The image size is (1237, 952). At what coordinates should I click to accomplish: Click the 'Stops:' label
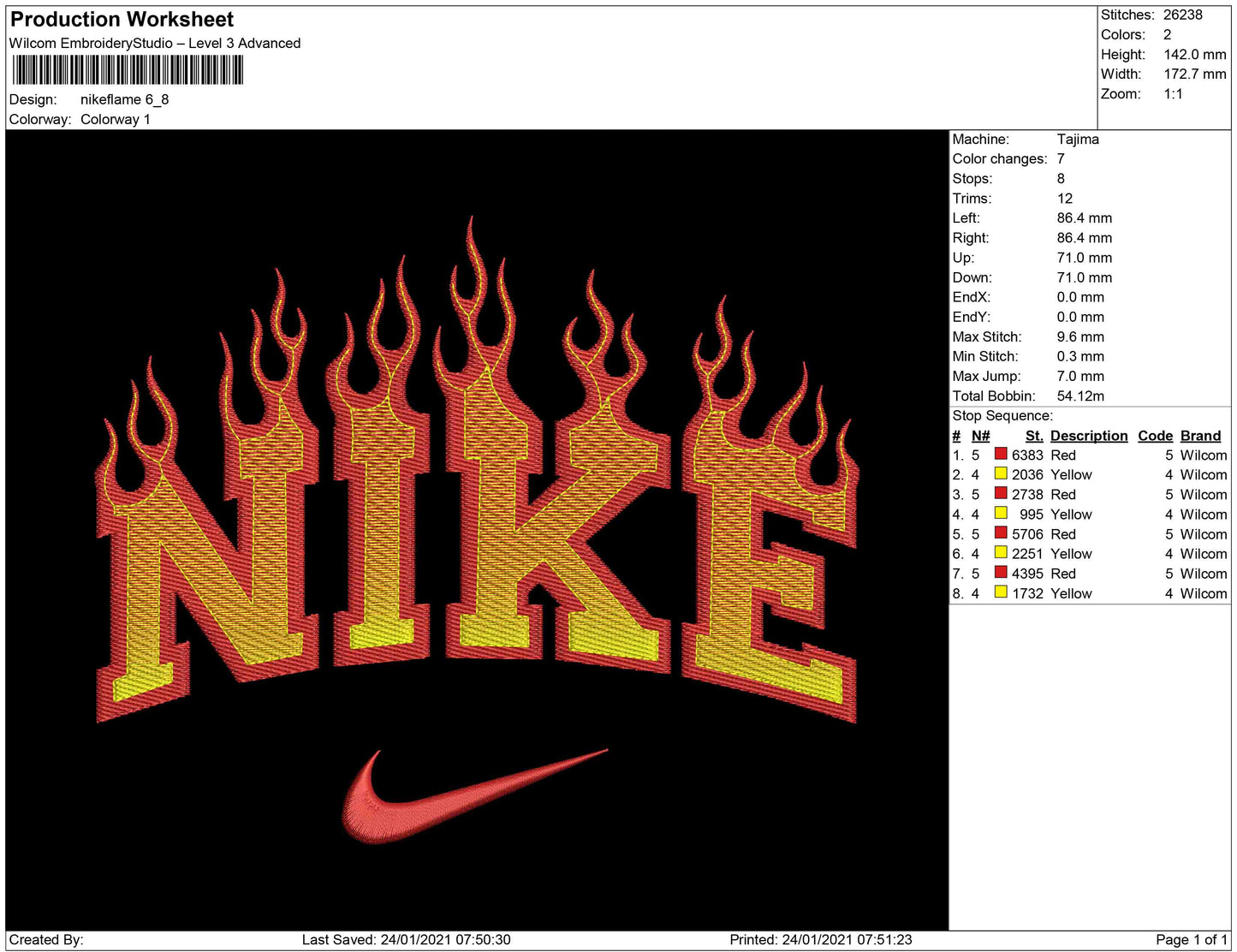[972, 178]
